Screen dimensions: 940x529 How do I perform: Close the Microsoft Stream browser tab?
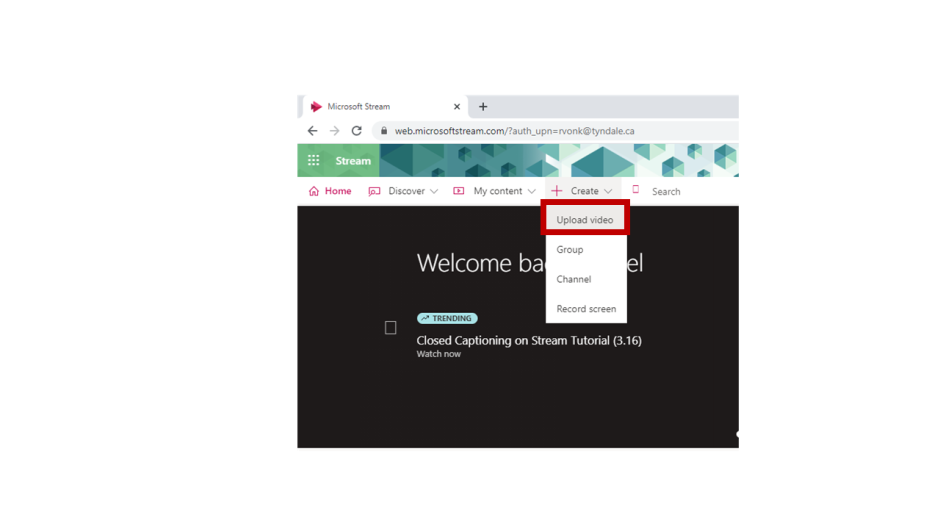tap(457, 107)
